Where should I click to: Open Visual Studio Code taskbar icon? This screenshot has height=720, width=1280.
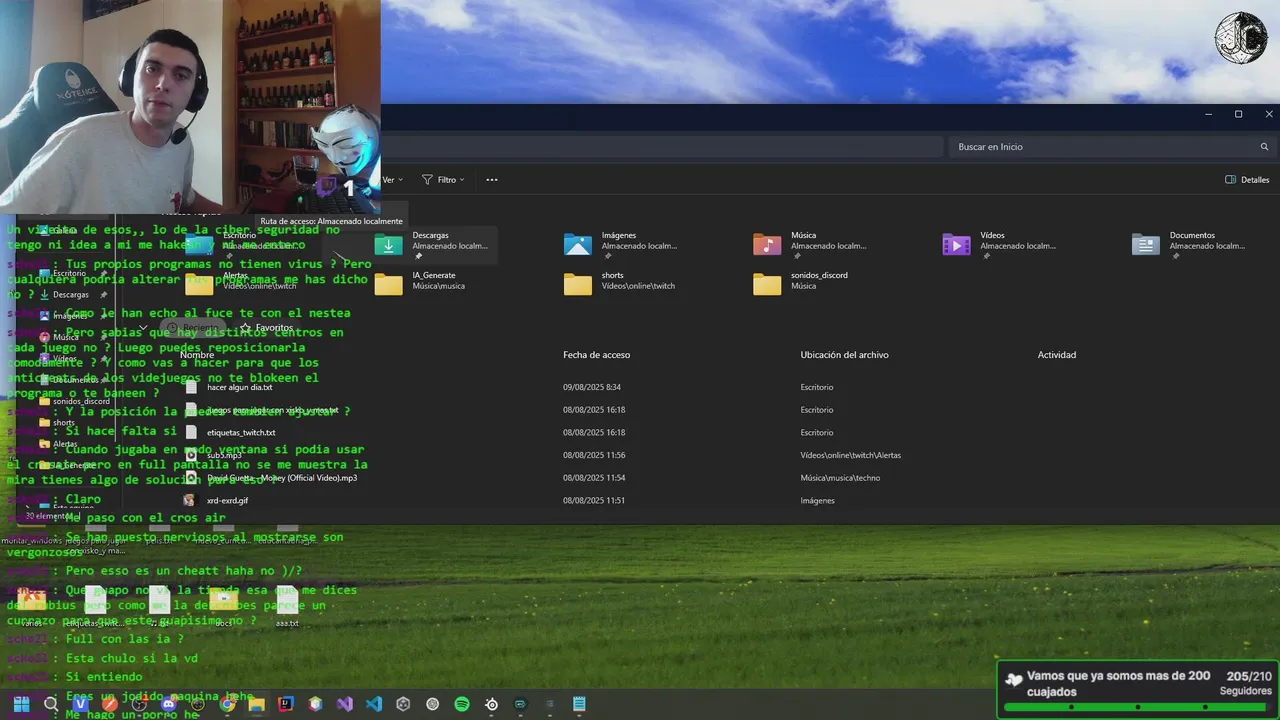tap(374, 704)
